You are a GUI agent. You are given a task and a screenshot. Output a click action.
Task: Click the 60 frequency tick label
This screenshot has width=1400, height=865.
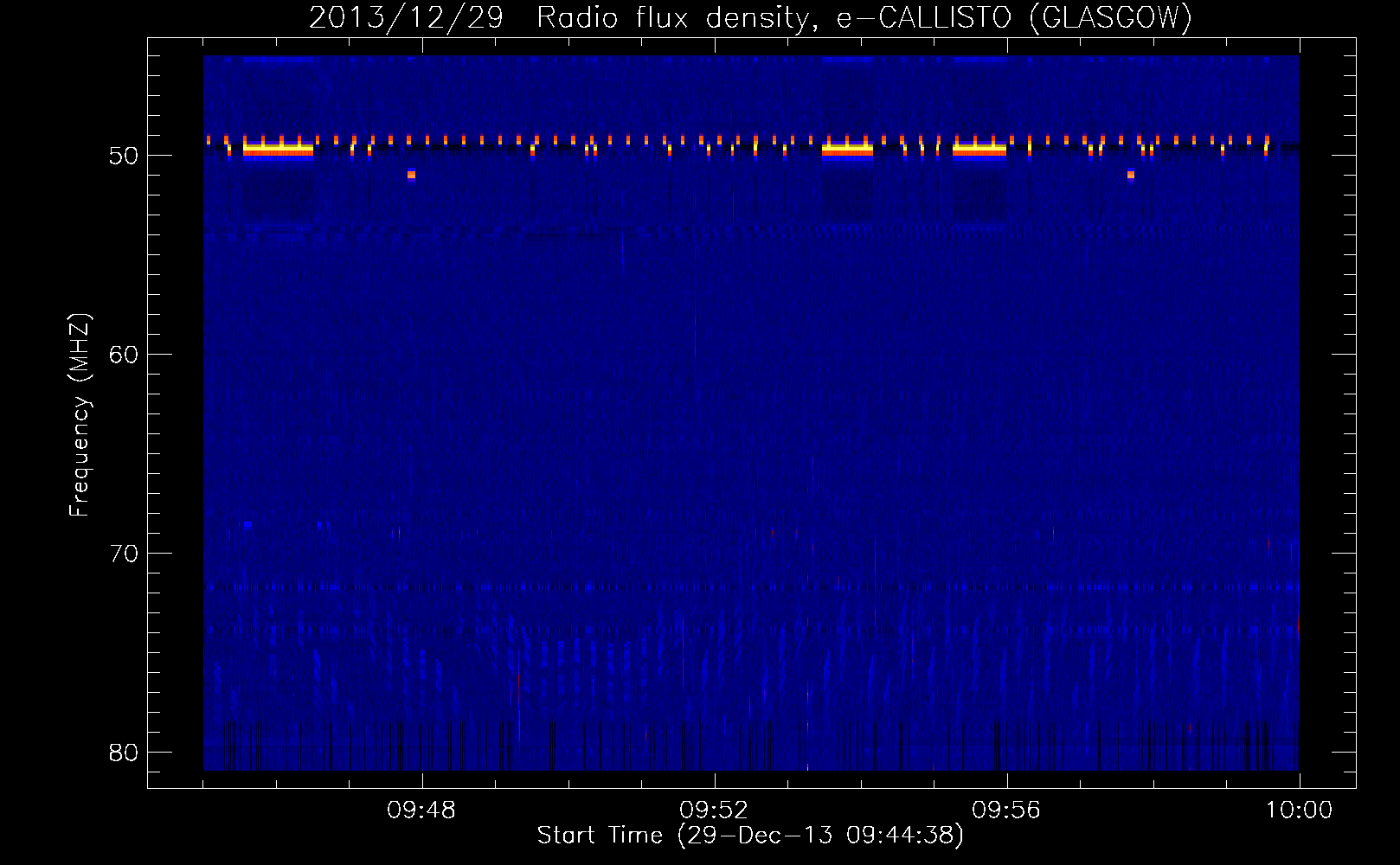point(124,355)
